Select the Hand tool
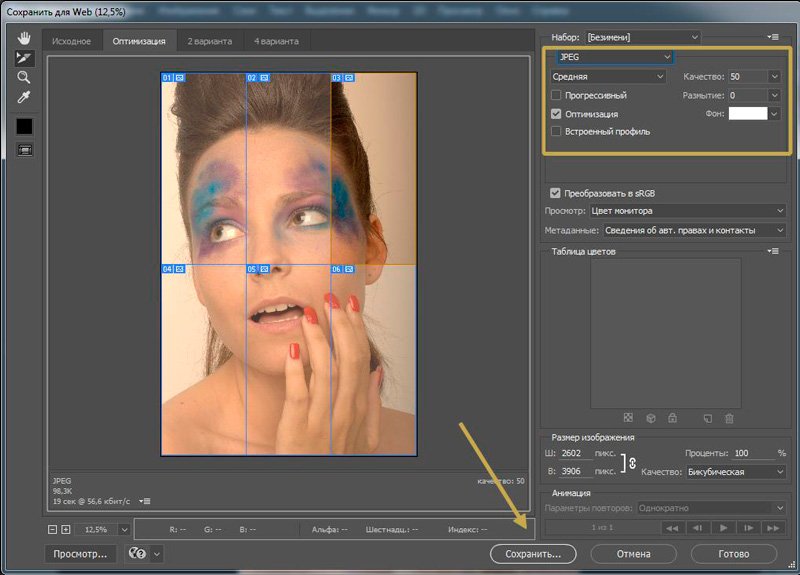 24,38
